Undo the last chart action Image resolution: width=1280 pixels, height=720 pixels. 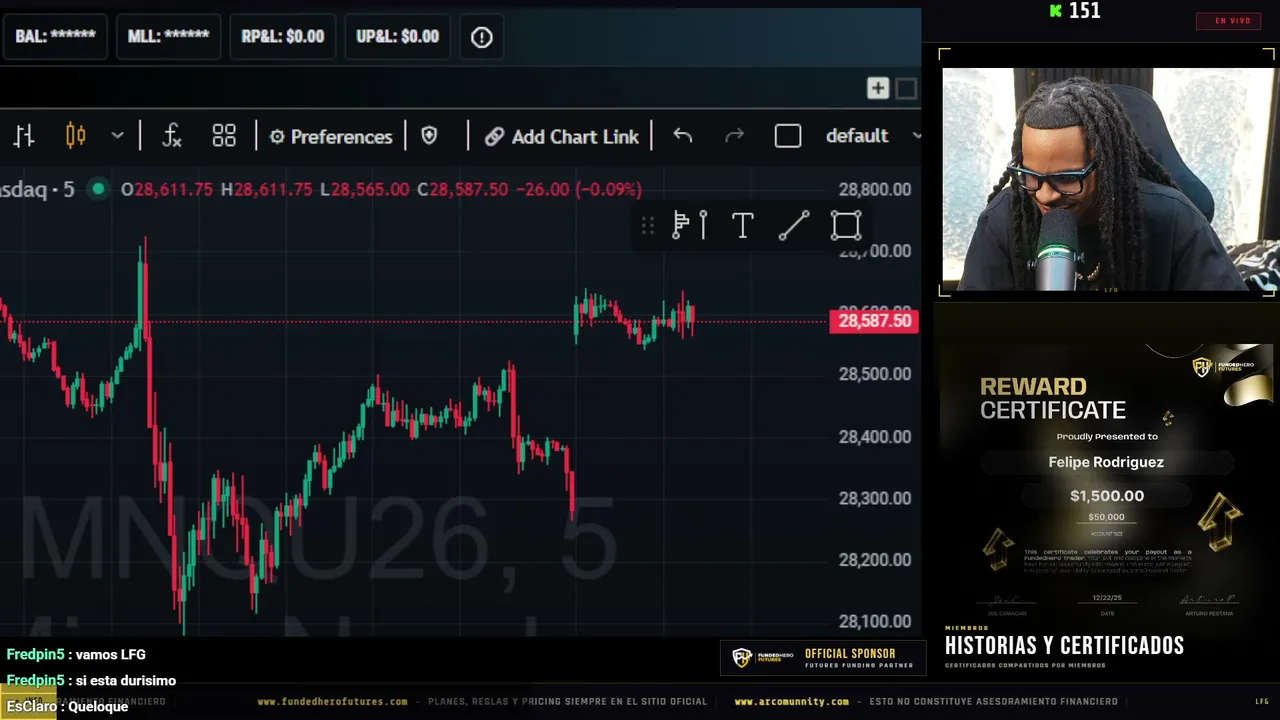click(x=683, y=136)
